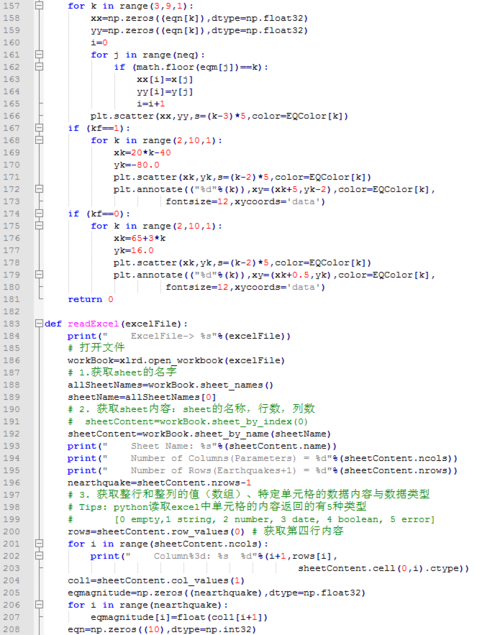500x635 pixels.
Task: Collapse the plt.annotate fold at line 172
Action: [39, 189]
